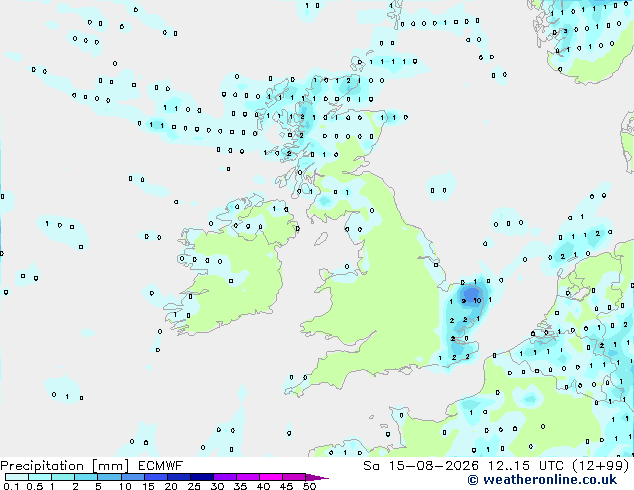Click the 40–45 mm magenta legend swatch
Screen dimensions: 634x490
coord(271,477)
